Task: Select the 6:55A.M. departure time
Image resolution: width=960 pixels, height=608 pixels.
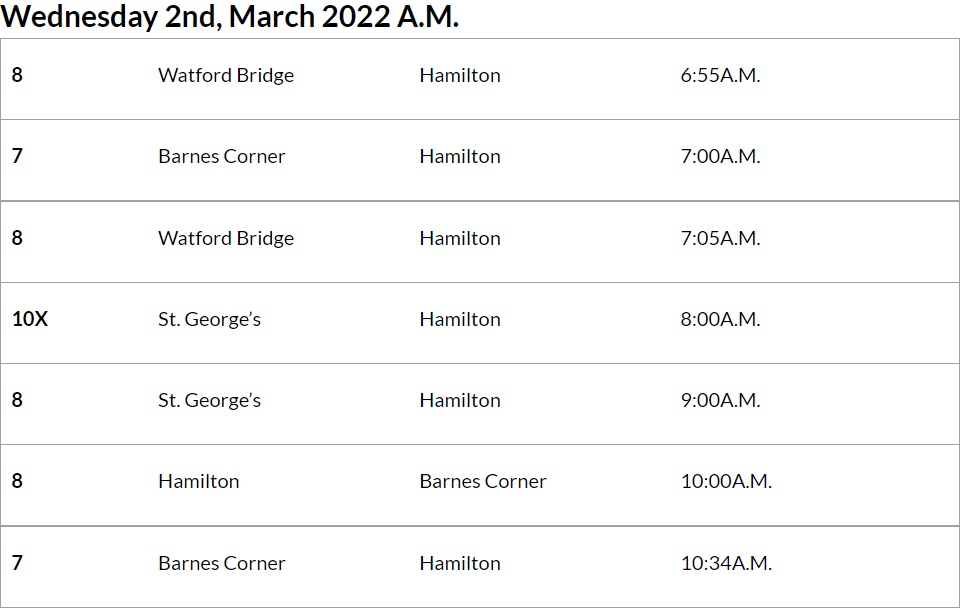Action: [720, 76]
